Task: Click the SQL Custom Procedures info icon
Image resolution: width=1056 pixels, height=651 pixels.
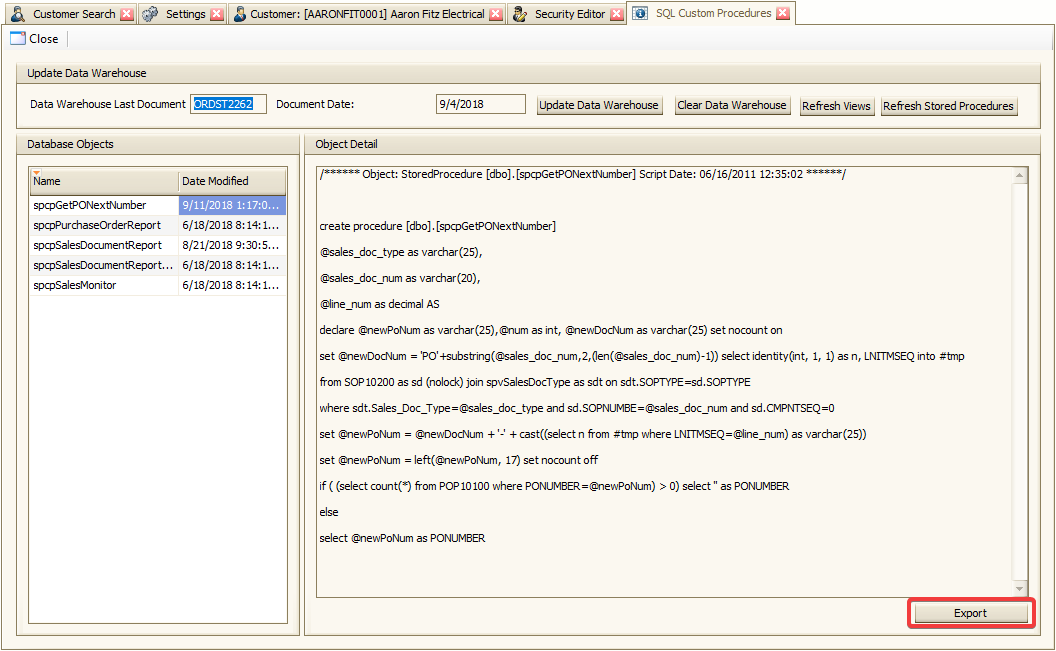Action: coord(639,14)
